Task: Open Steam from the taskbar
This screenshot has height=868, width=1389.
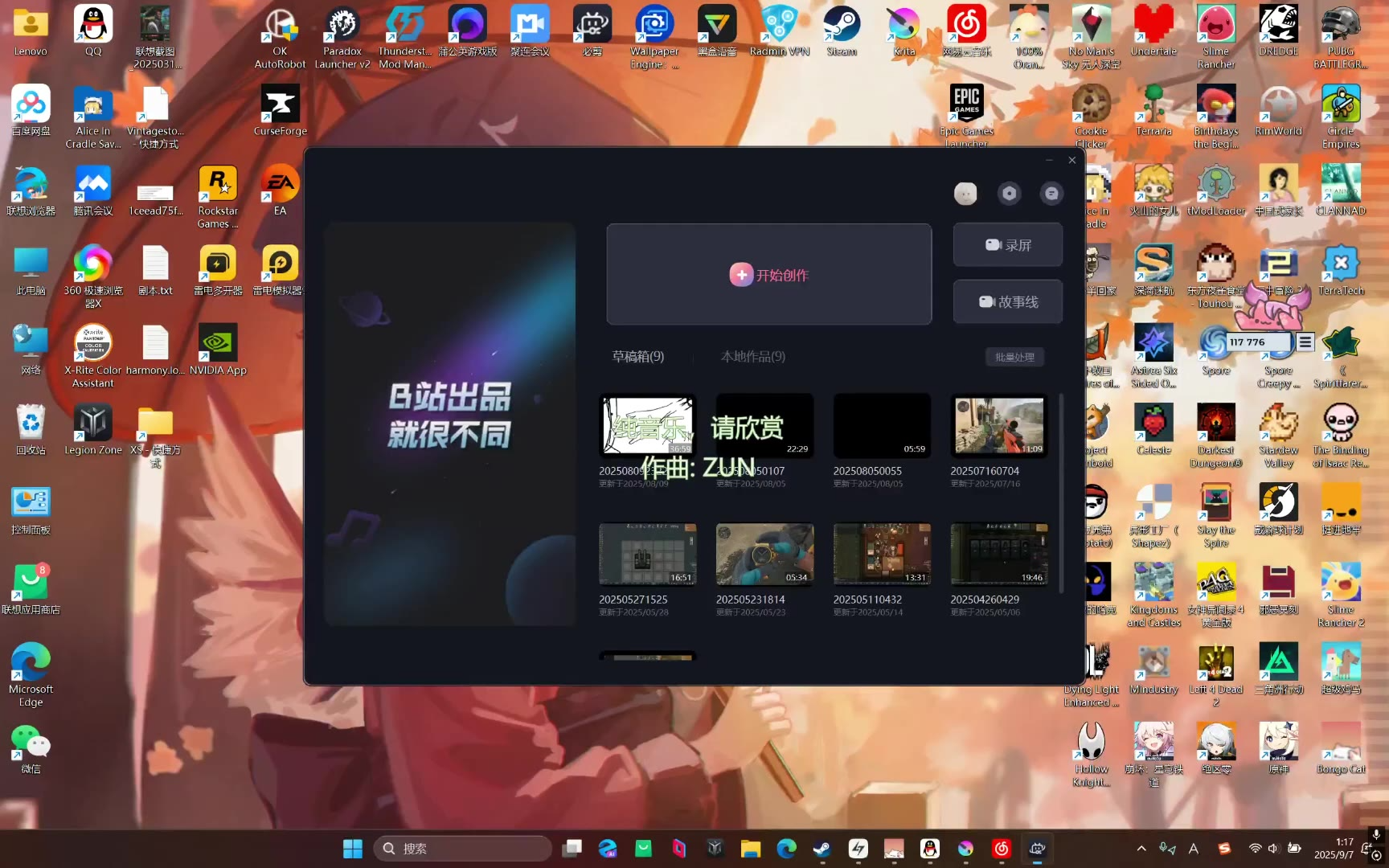Action: [822, 849]
